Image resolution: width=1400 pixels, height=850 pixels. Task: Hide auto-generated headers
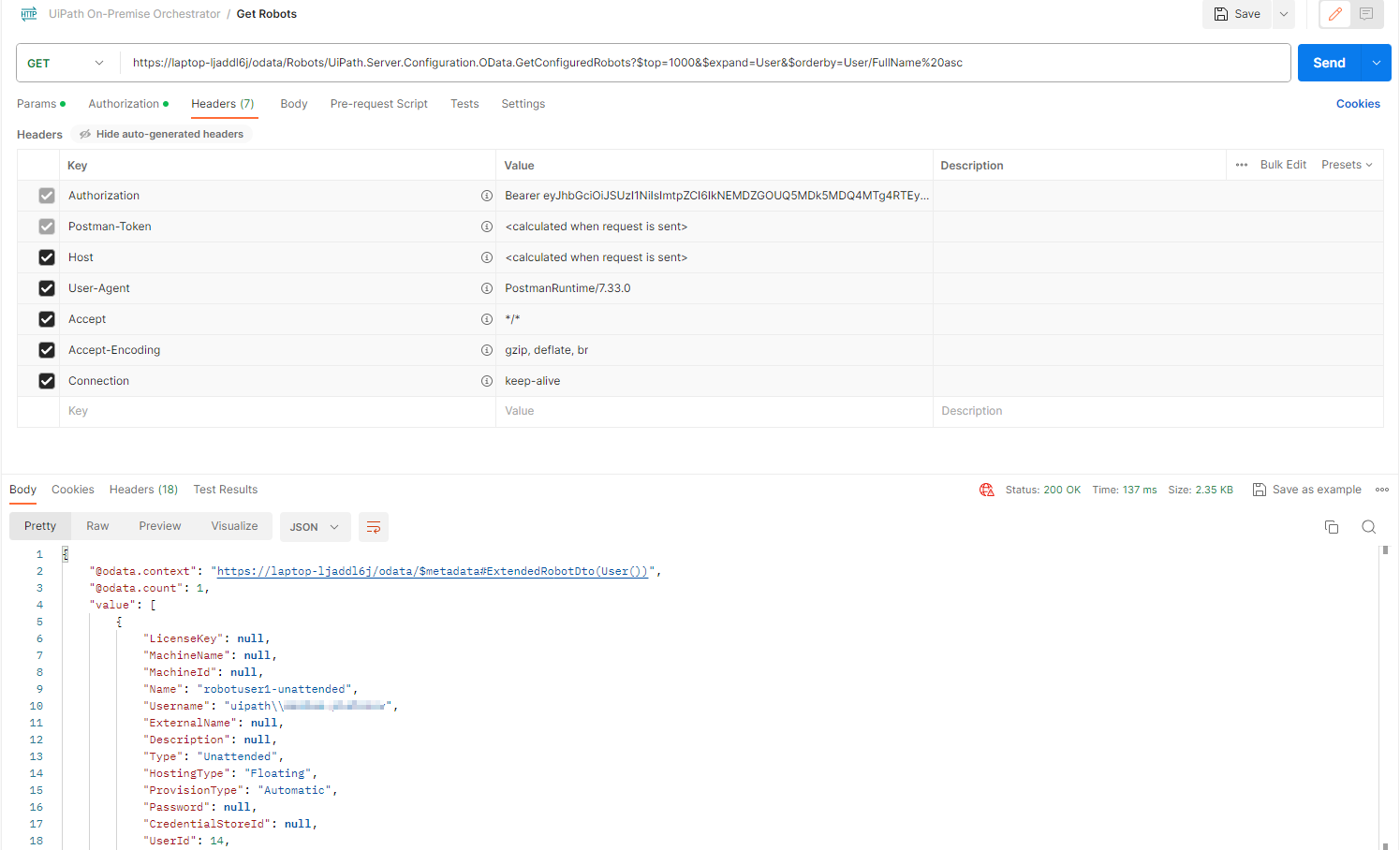click(162, 134)
